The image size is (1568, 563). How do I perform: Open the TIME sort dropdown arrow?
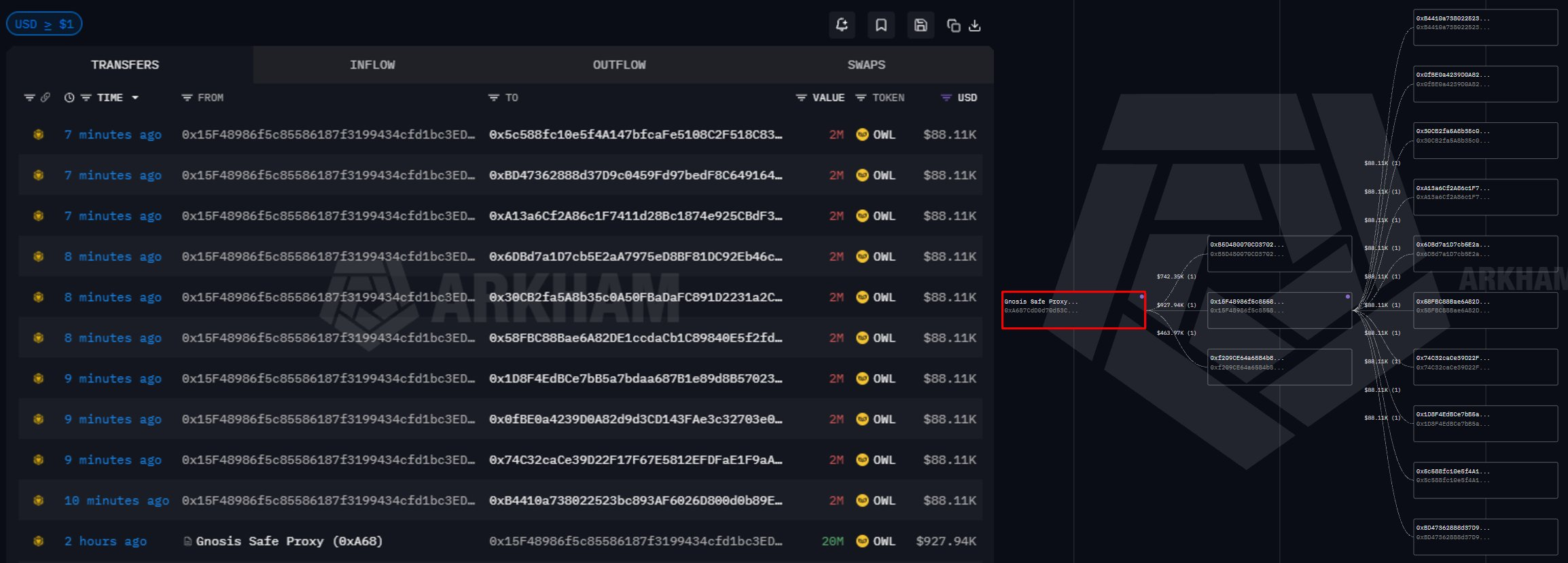135,98
